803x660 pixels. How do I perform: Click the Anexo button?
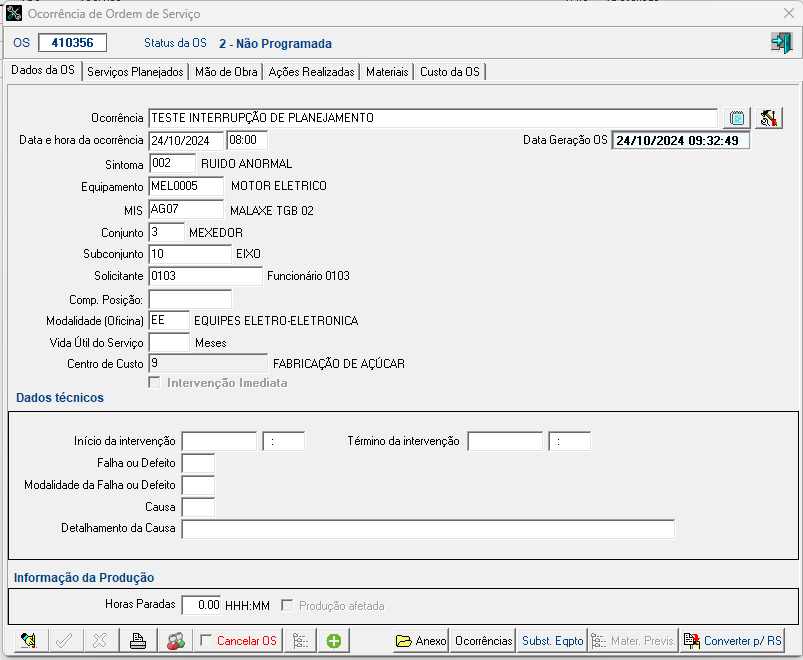(x=421, y=641)
